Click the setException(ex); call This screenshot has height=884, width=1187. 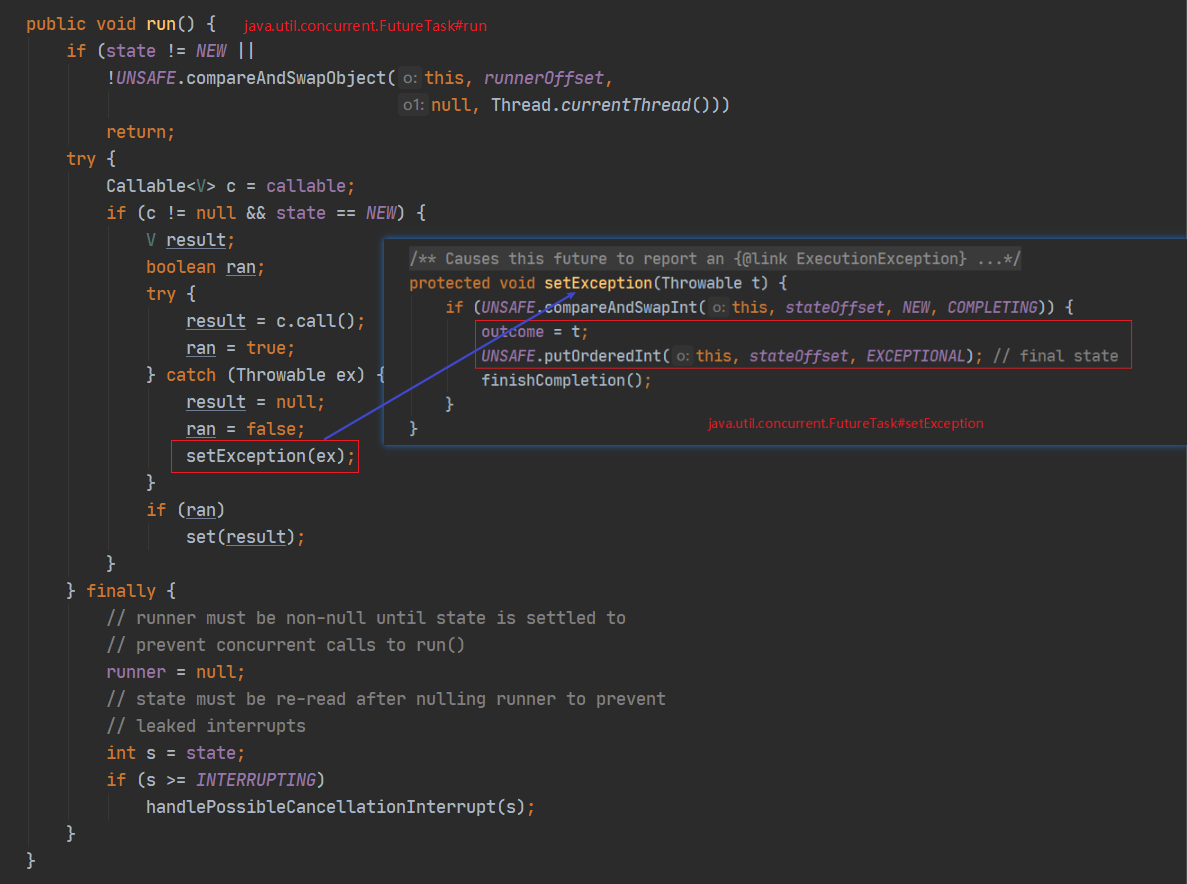[x=270, y=456]
